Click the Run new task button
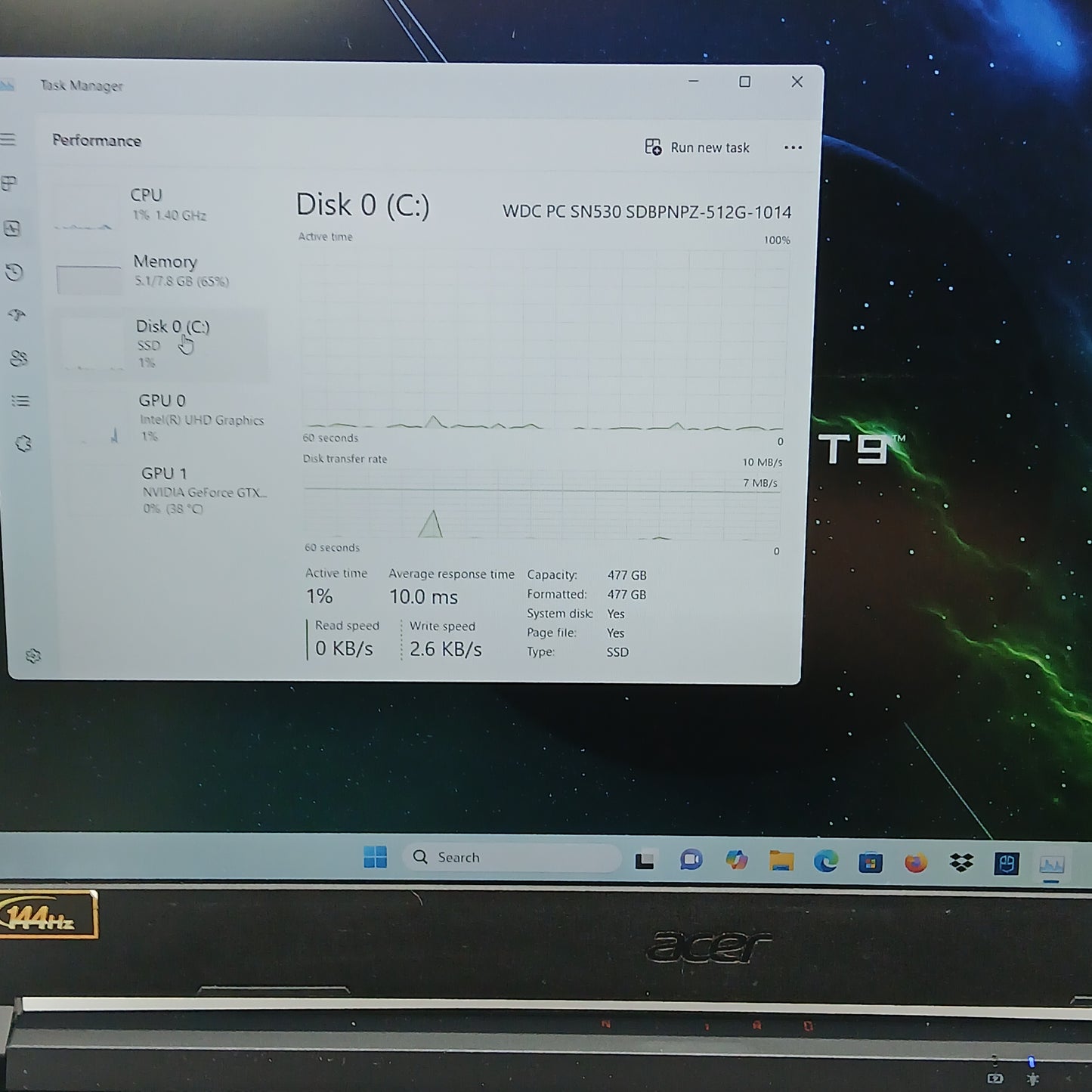Viewport: 1092px width, 1092px height. pos(697,147)
